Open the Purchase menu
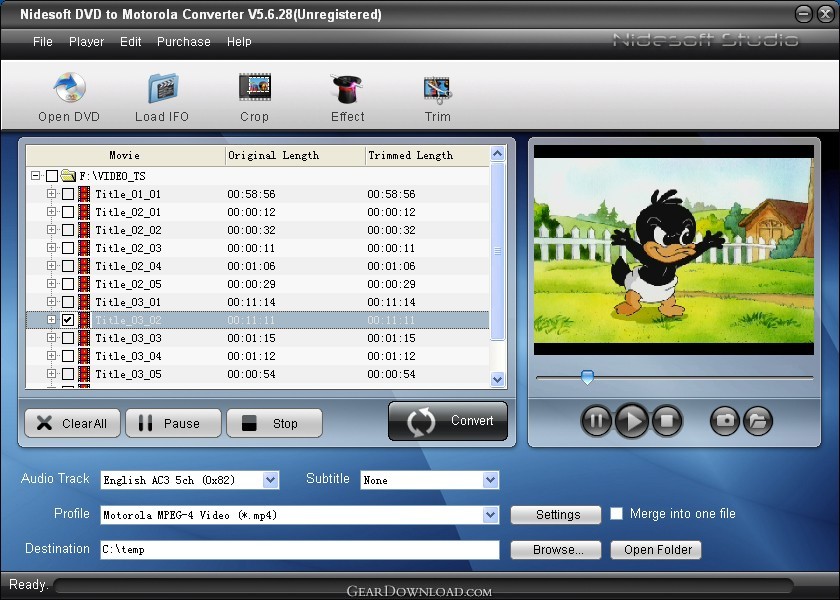840x600 pixels. (184, 42)
